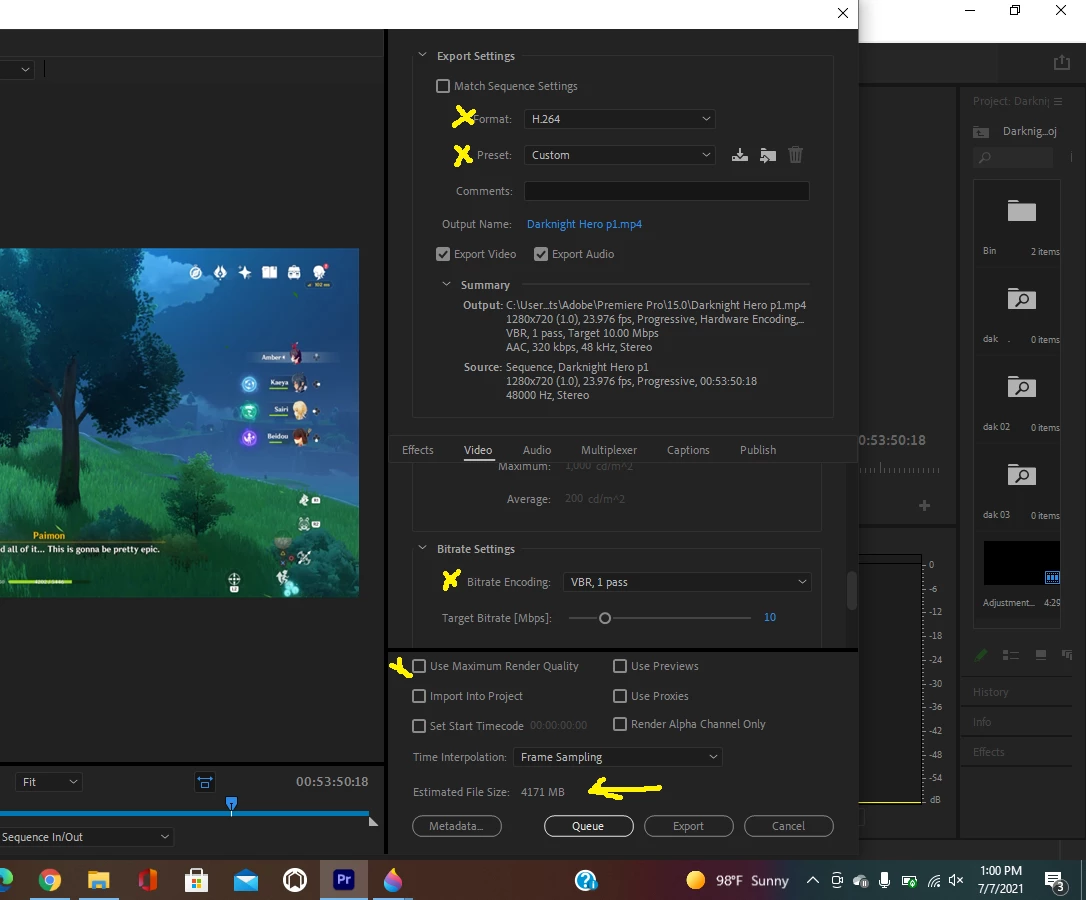Viewport: 1086px width, 900px height.
Task: Click the green pencil read/write toggle icon
Action: [x=981, y=655]
